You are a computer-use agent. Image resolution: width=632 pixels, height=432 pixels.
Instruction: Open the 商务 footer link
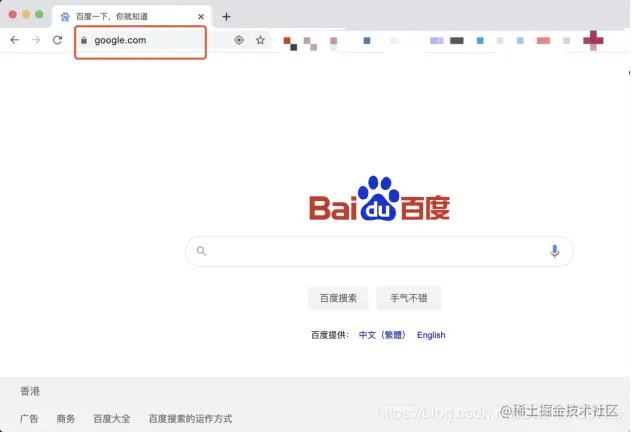pyautogui.click(x=66, y=419)
